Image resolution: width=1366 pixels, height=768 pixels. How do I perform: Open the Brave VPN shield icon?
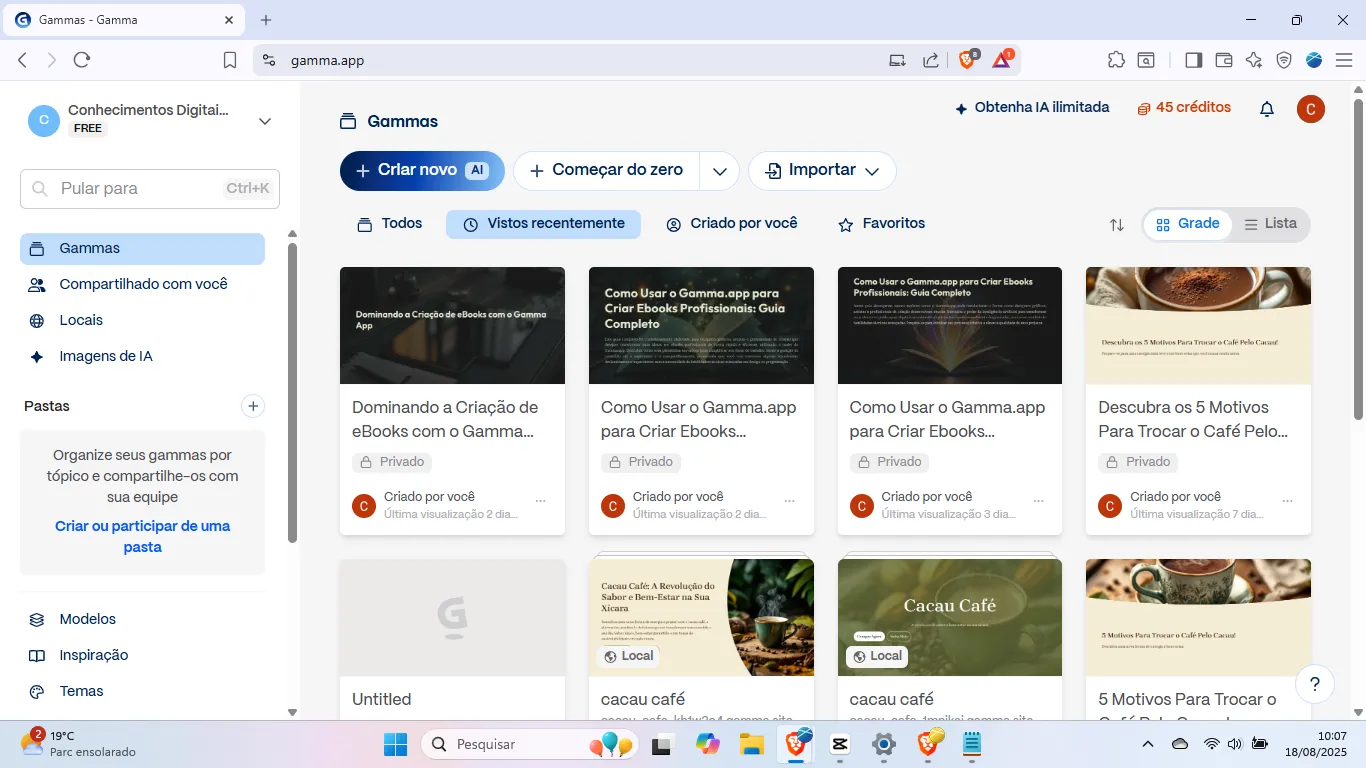[1284, 60]
